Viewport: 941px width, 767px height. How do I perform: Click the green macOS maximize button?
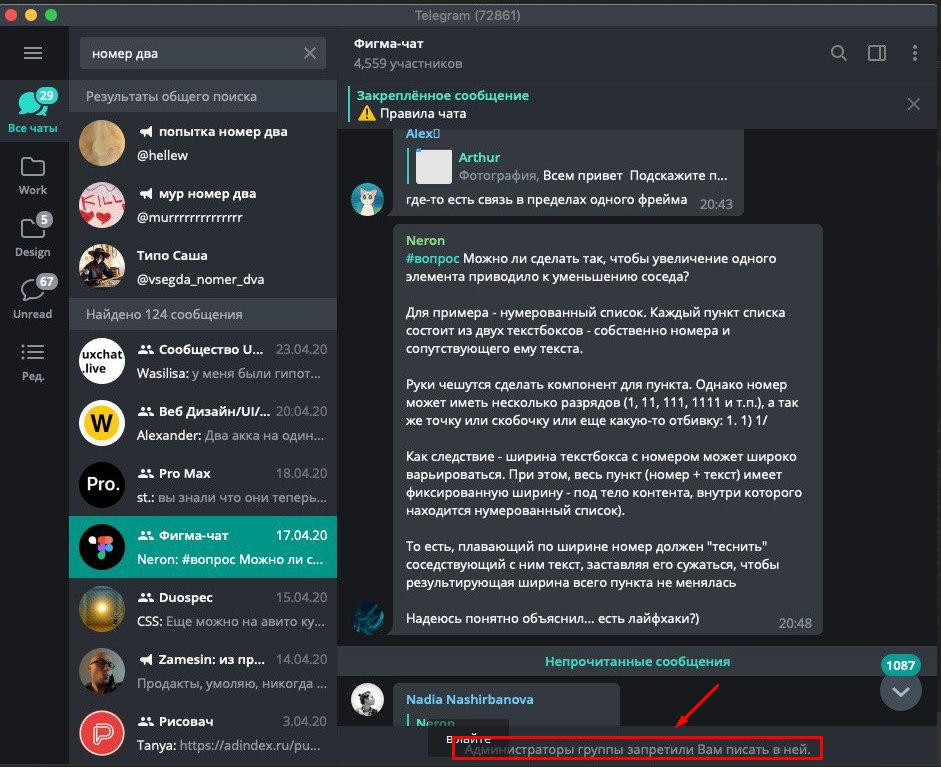pos(51,15)
